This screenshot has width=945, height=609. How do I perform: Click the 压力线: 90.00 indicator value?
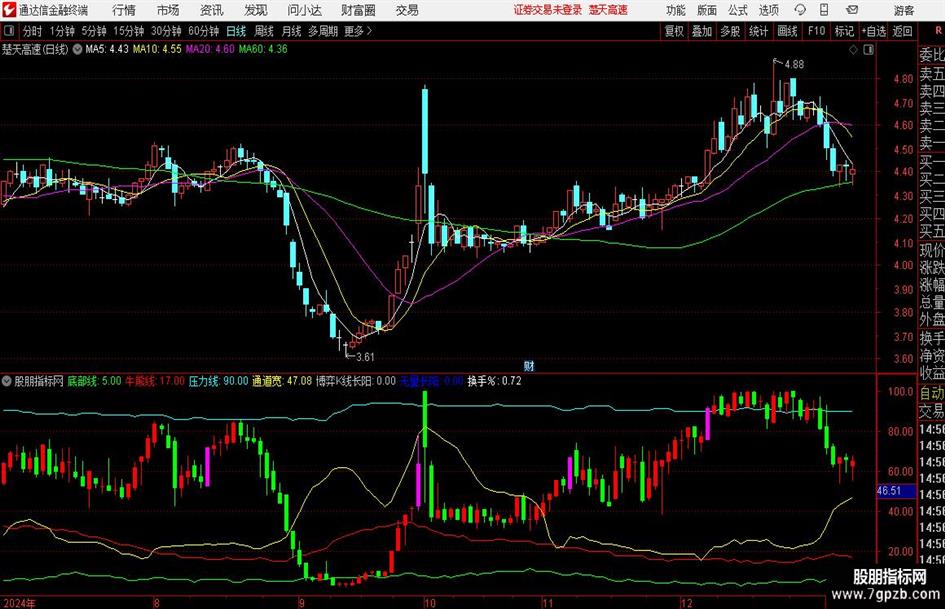click(x=218, y=381)
